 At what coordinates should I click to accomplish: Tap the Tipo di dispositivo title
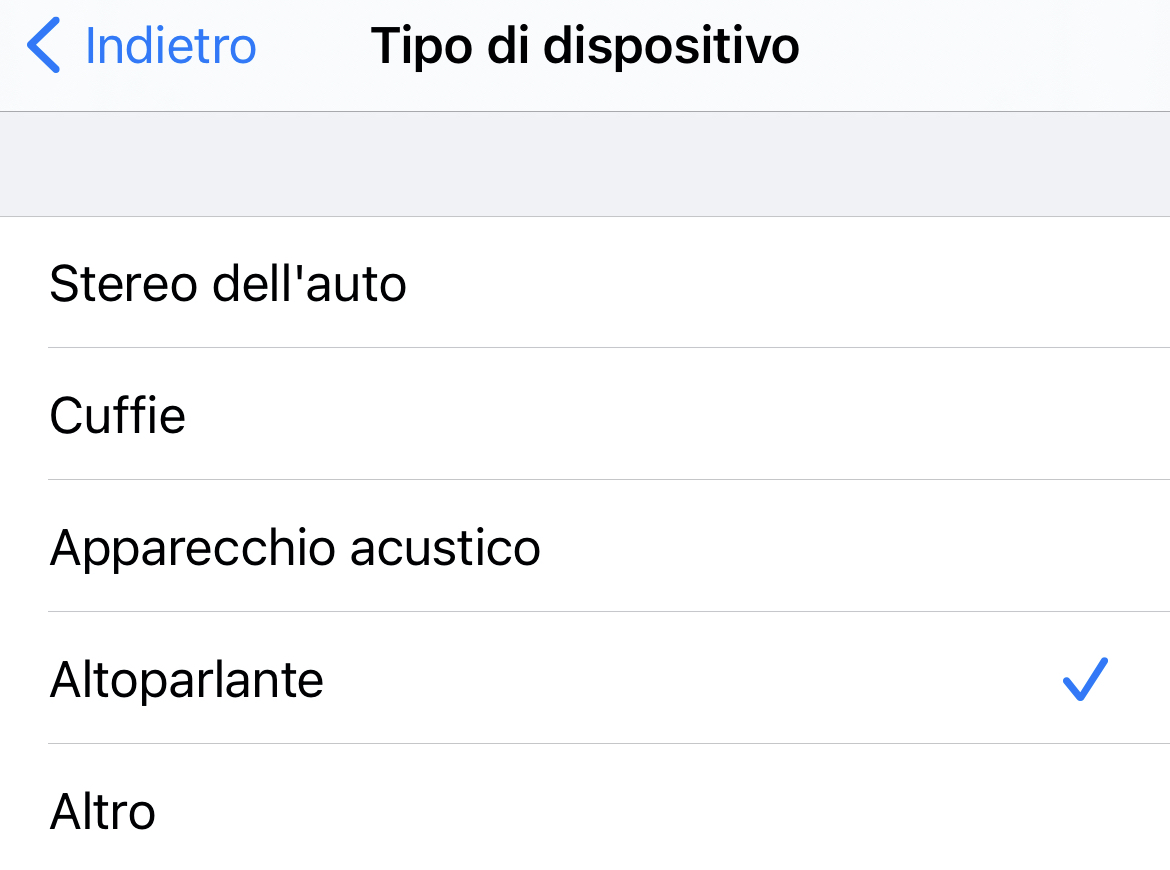pos(585,45)
